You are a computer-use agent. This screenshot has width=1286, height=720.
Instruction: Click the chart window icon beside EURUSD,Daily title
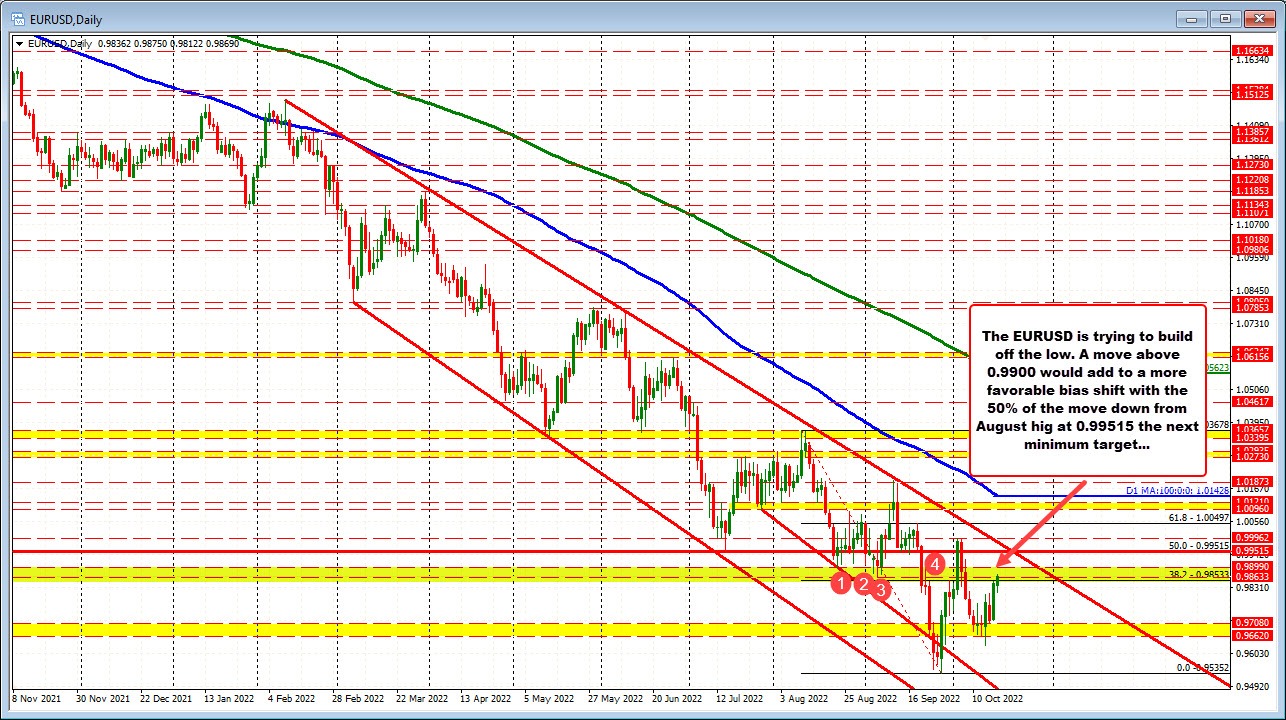(18, 18)
